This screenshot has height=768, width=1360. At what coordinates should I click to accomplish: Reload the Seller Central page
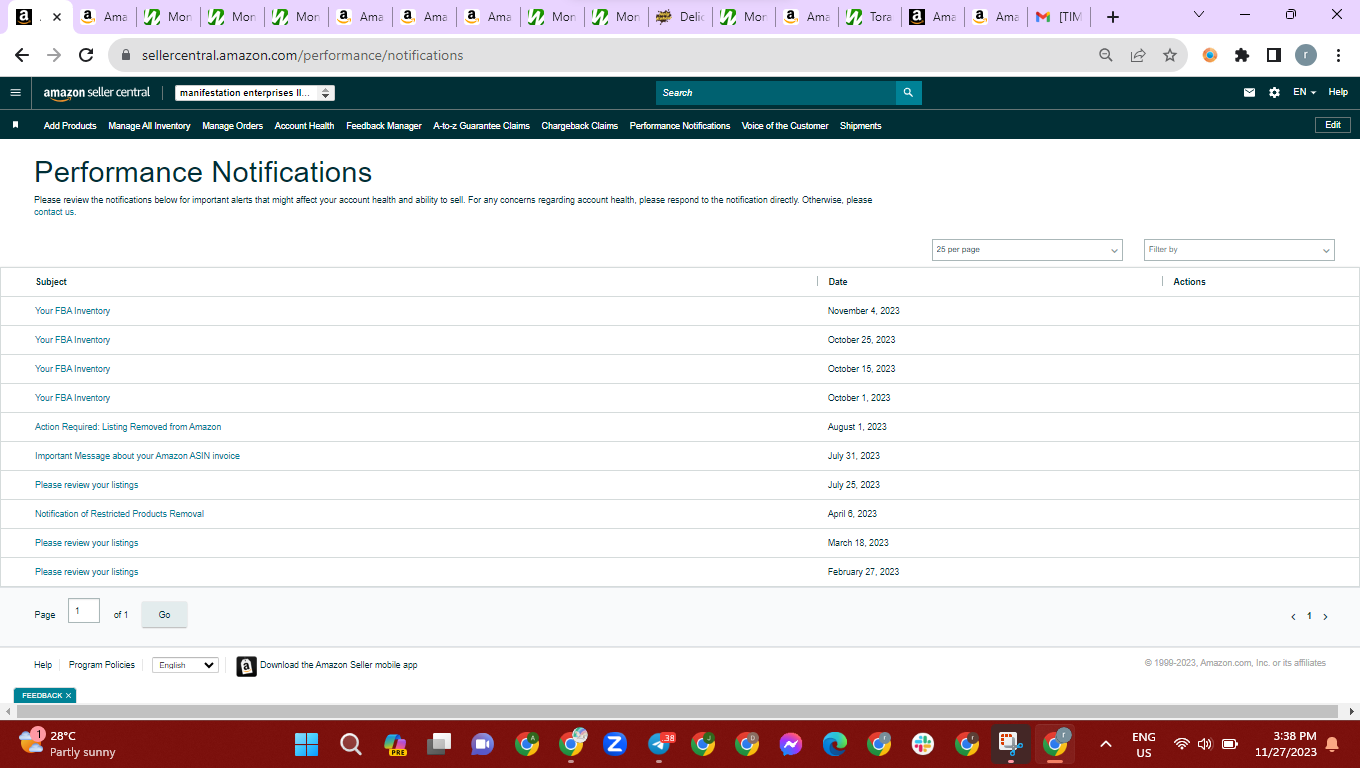[86, 56]
